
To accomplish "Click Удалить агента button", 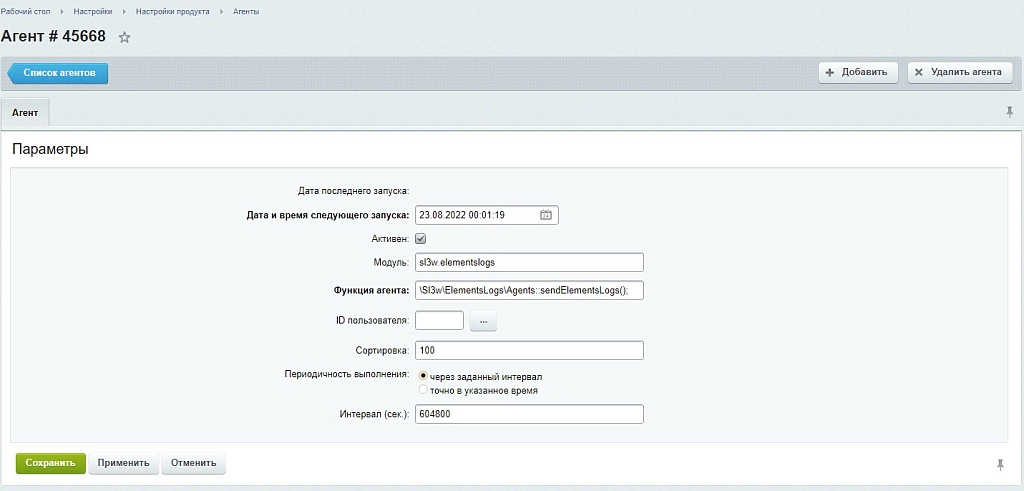I will [x=959, y=72].
